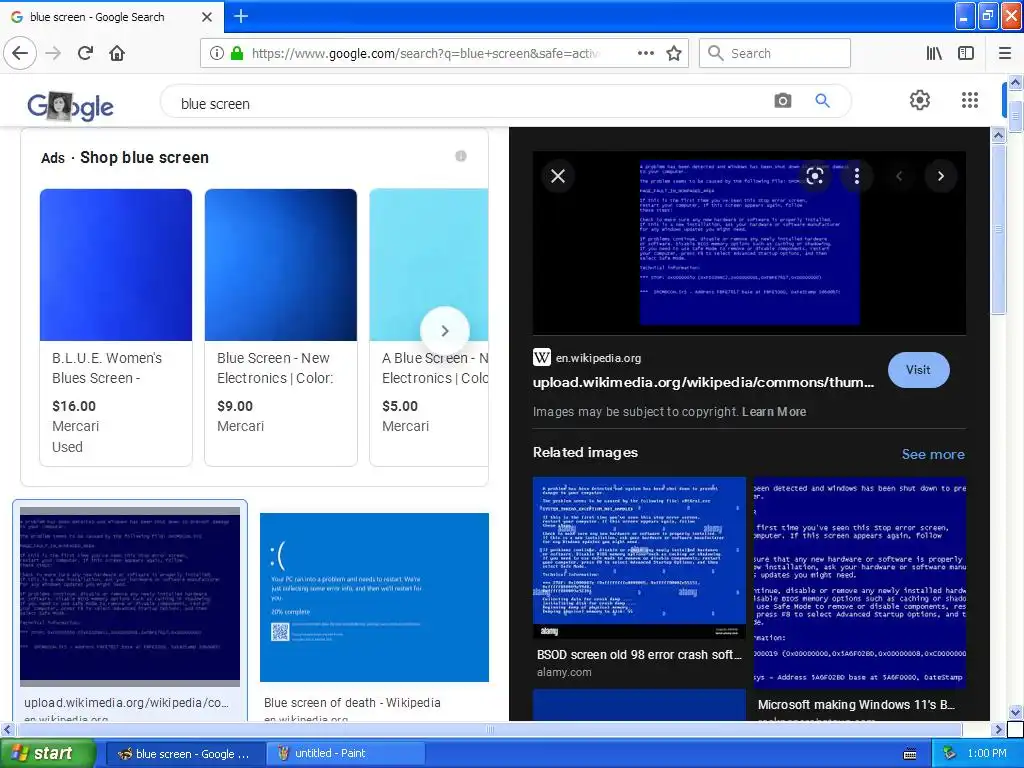1024x768 pixels.
Task: Open the upload.wikimedia.org title link
Action: (703, 383)
